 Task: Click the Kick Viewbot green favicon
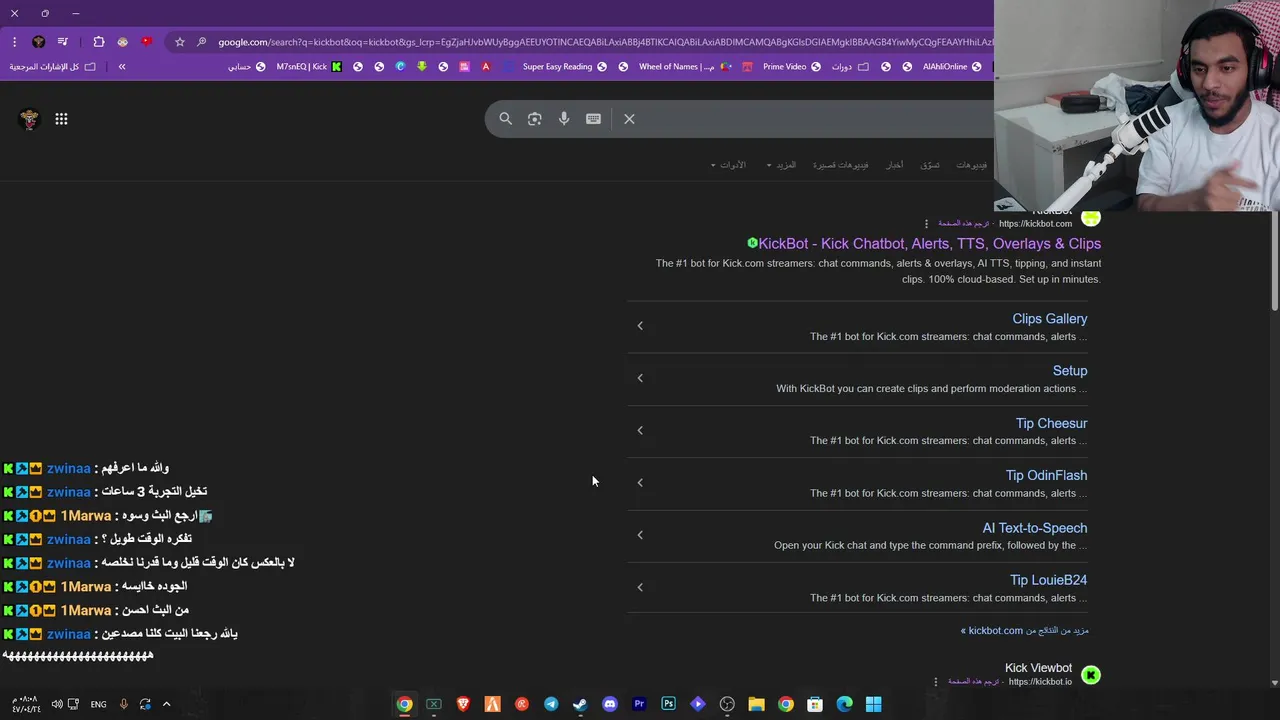1091,676
